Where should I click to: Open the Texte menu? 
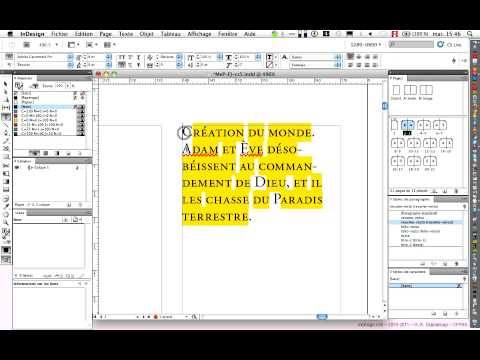click(x=126, y=34)
